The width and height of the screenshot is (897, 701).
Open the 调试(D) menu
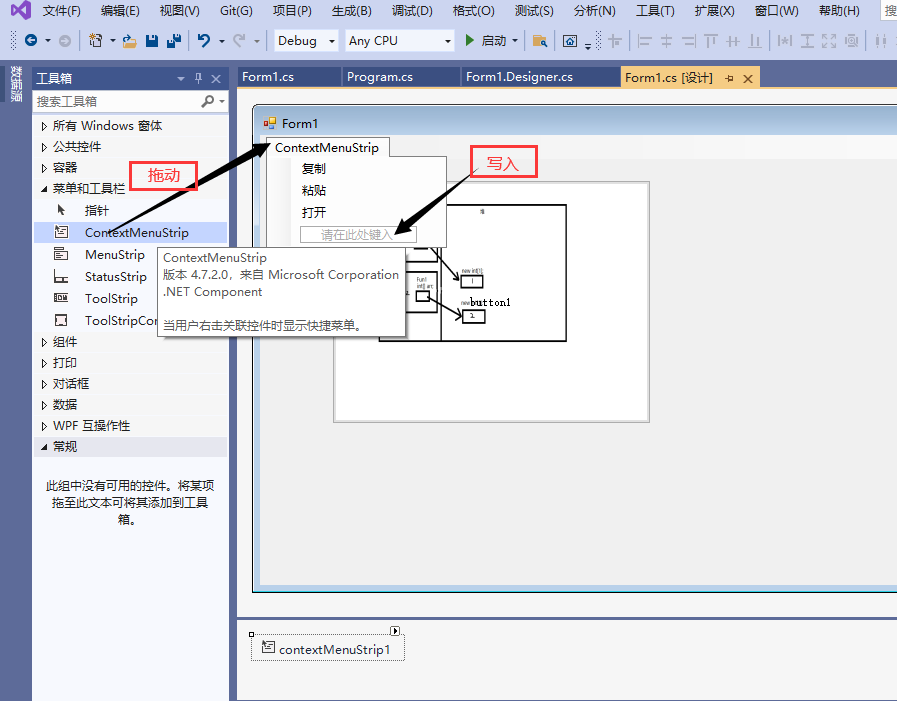click(x=412, y=10)
